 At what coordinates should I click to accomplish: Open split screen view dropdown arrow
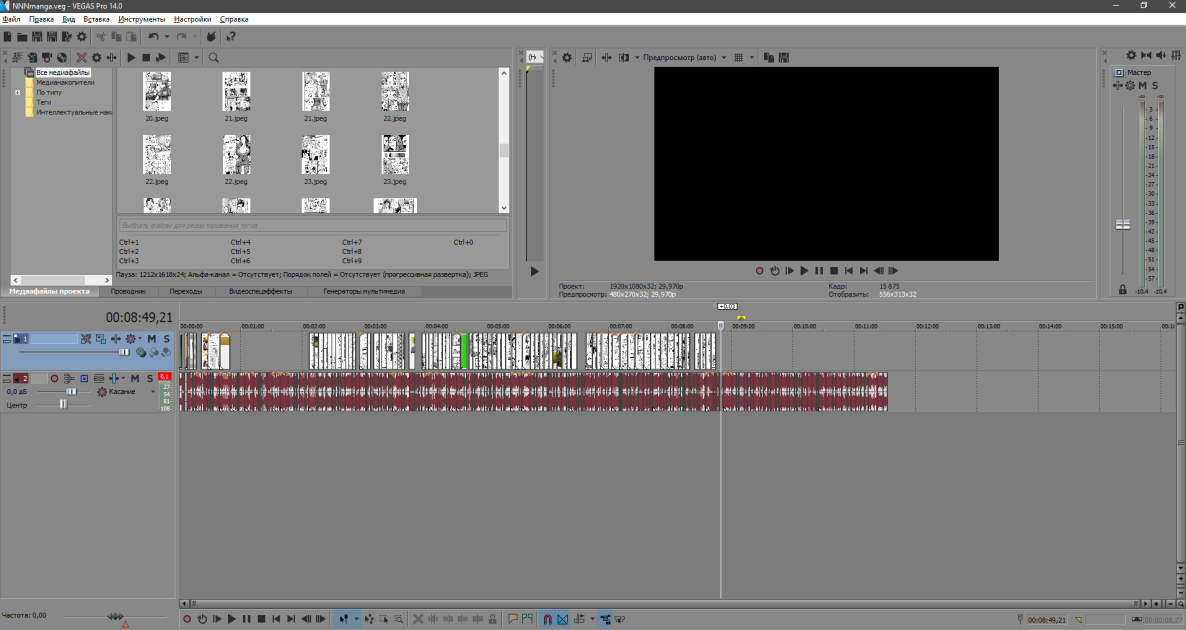[x=637, y=57]
